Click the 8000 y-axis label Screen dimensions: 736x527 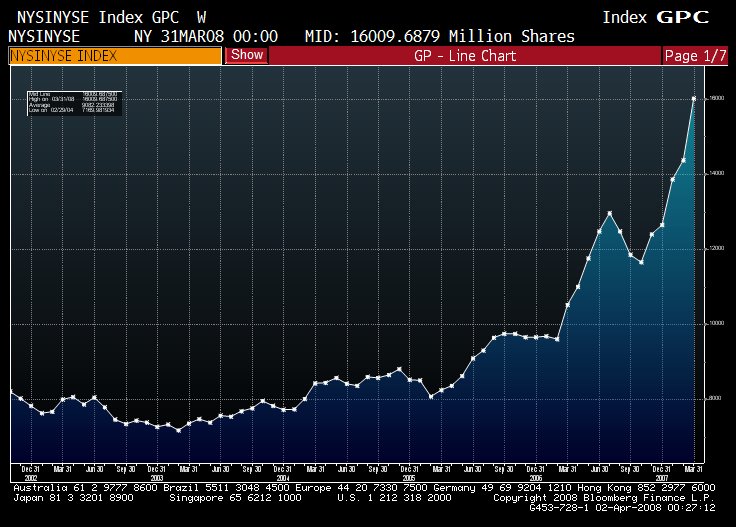coord(715,398)
